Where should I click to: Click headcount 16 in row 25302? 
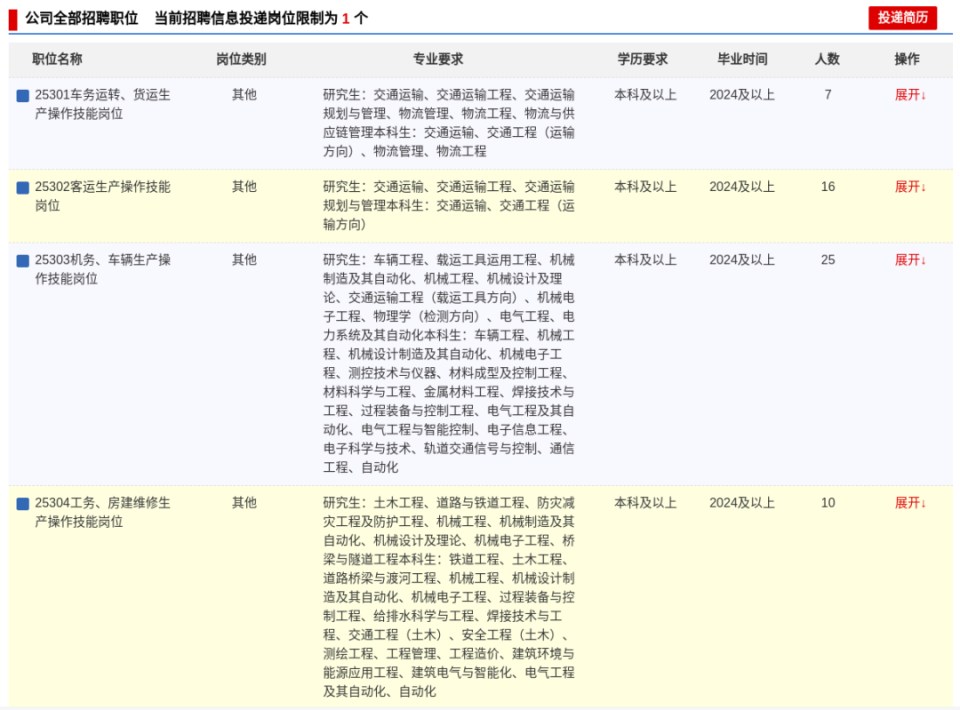coord(828,187)
